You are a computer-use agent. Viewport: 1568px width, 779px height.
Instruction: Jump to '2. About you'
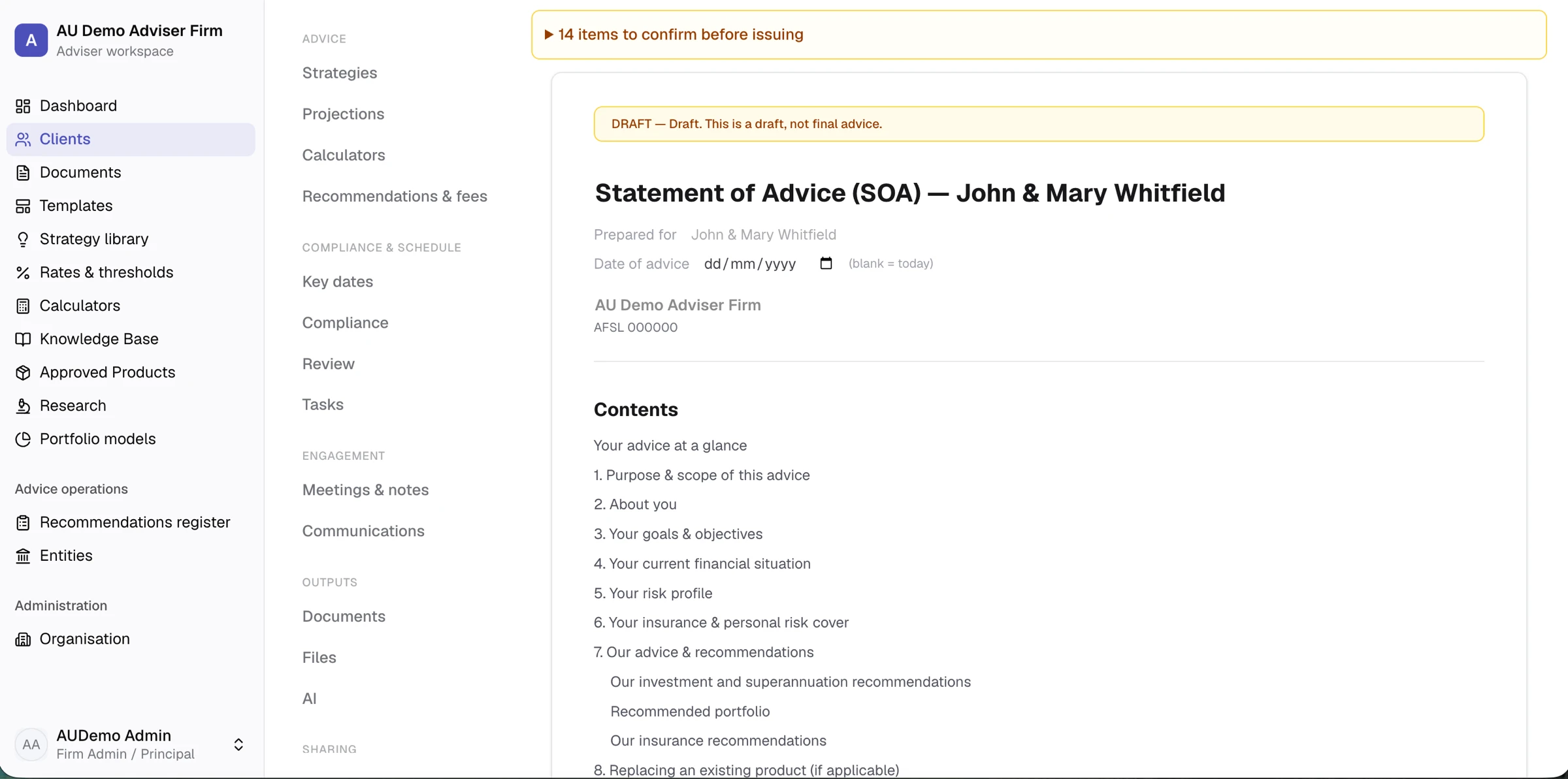pos(635,505)
